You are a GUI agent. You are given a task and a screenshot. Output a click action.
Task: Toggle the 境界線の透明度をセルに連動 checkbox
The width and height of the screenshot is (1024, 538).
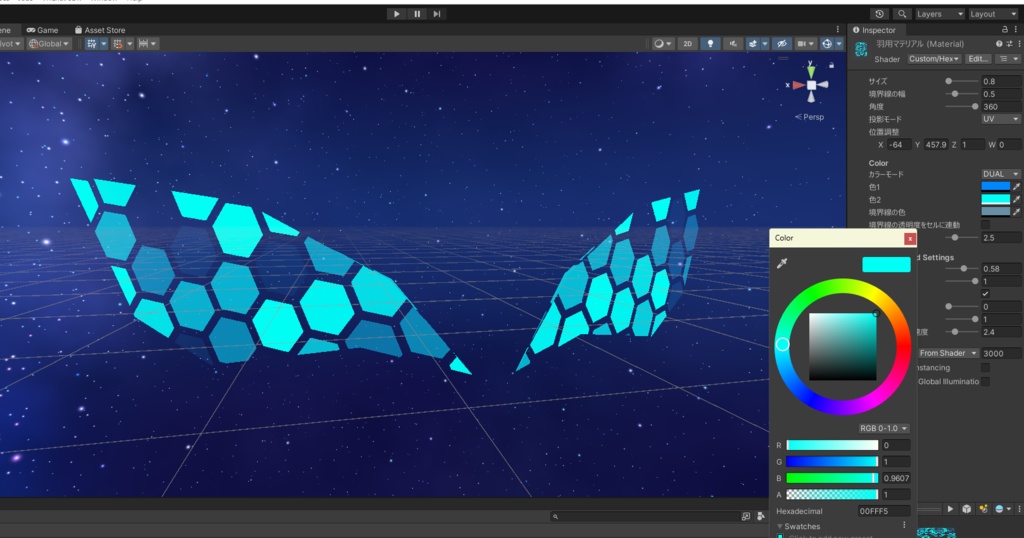tap(985, 225)
